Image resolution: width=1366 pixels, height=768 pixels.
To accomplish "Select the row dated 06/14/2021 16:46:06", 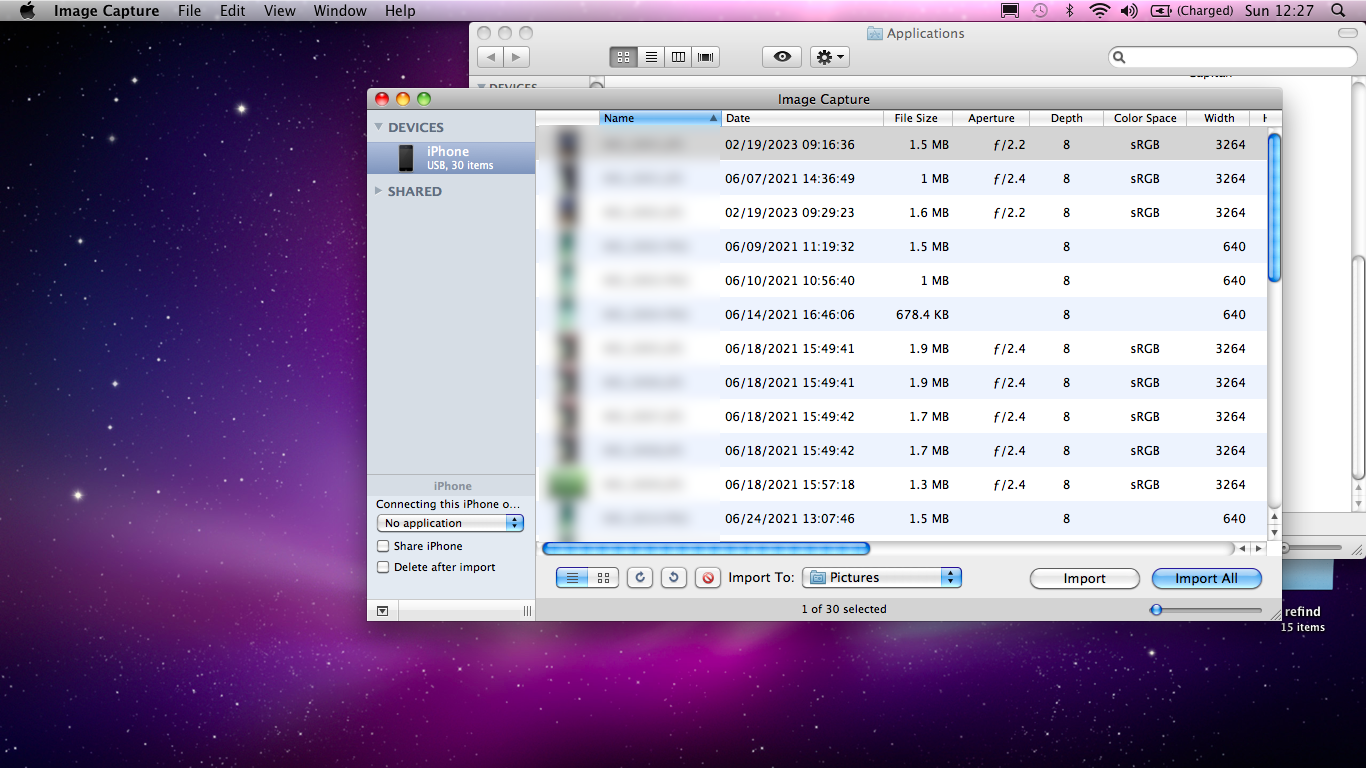I will [x=901, y=315].
